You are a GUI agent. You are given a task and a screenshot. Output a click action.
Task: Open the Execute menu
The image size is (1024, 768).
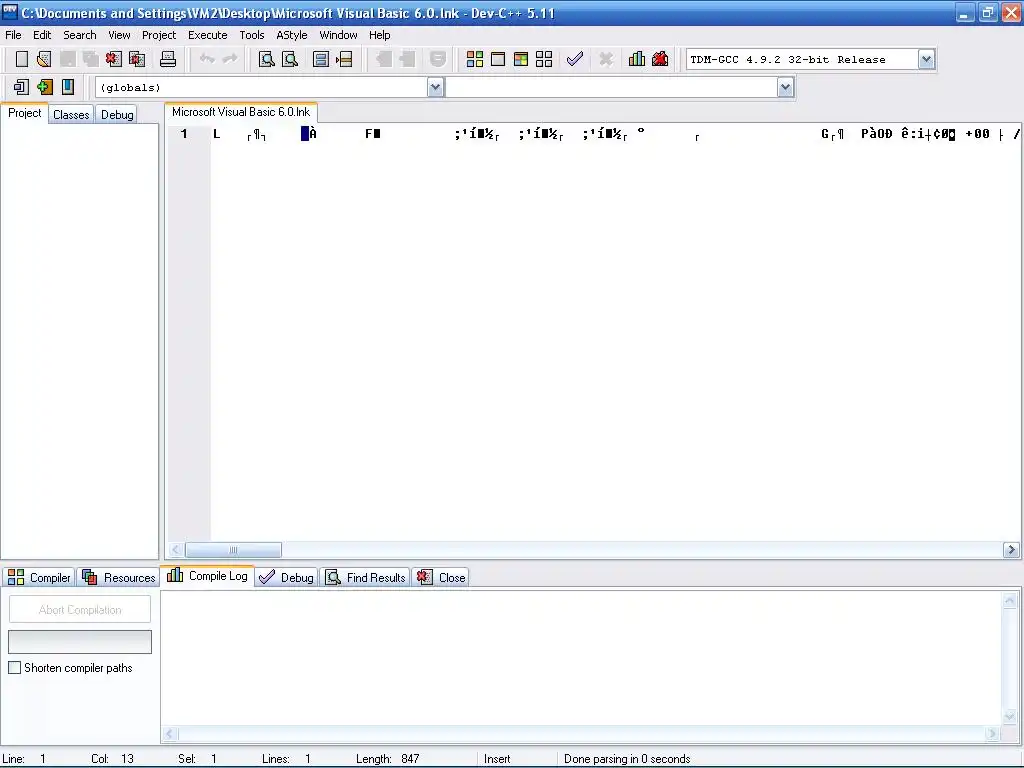coord(208,35)
